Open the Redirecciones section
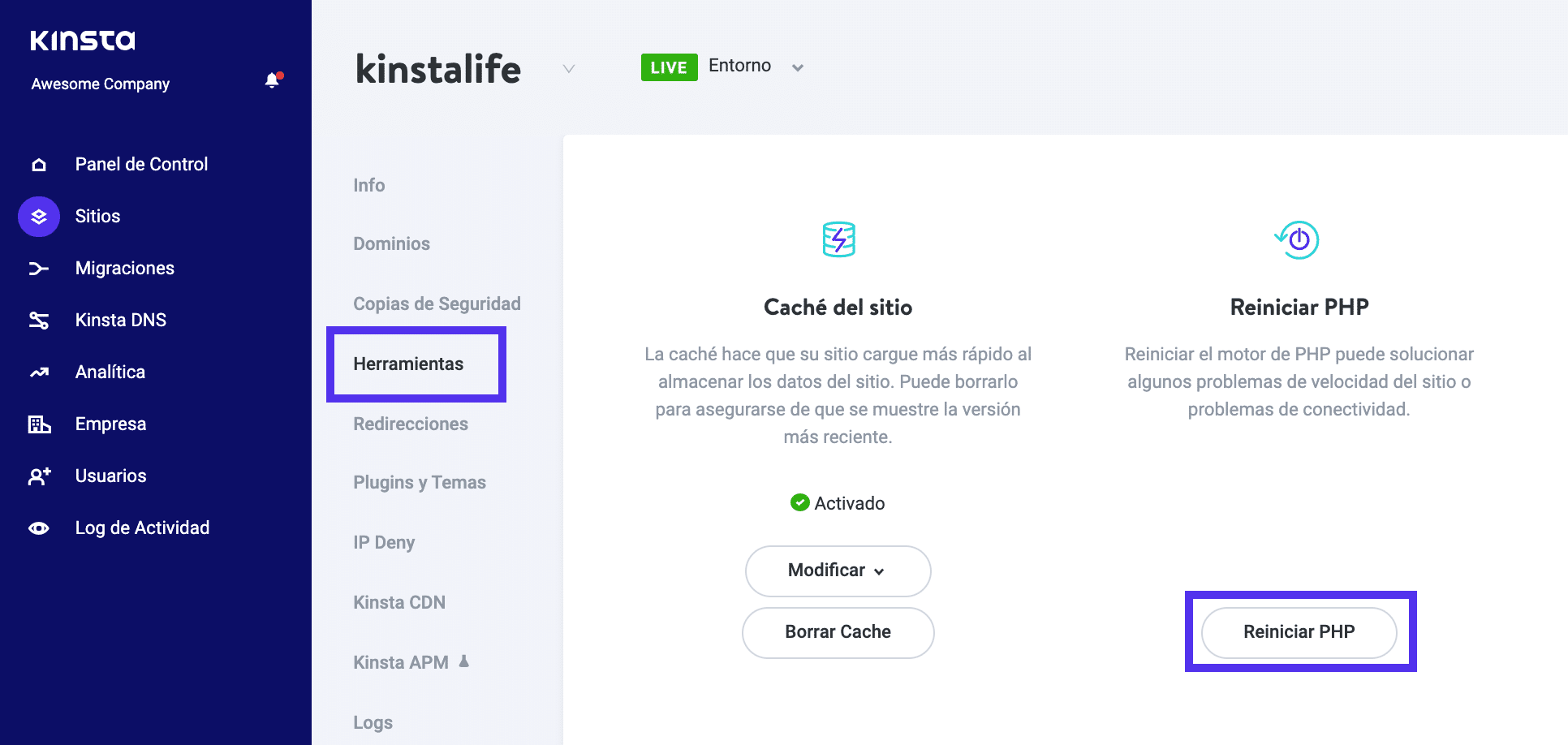The image size is (1568, 745). [411, 423]
